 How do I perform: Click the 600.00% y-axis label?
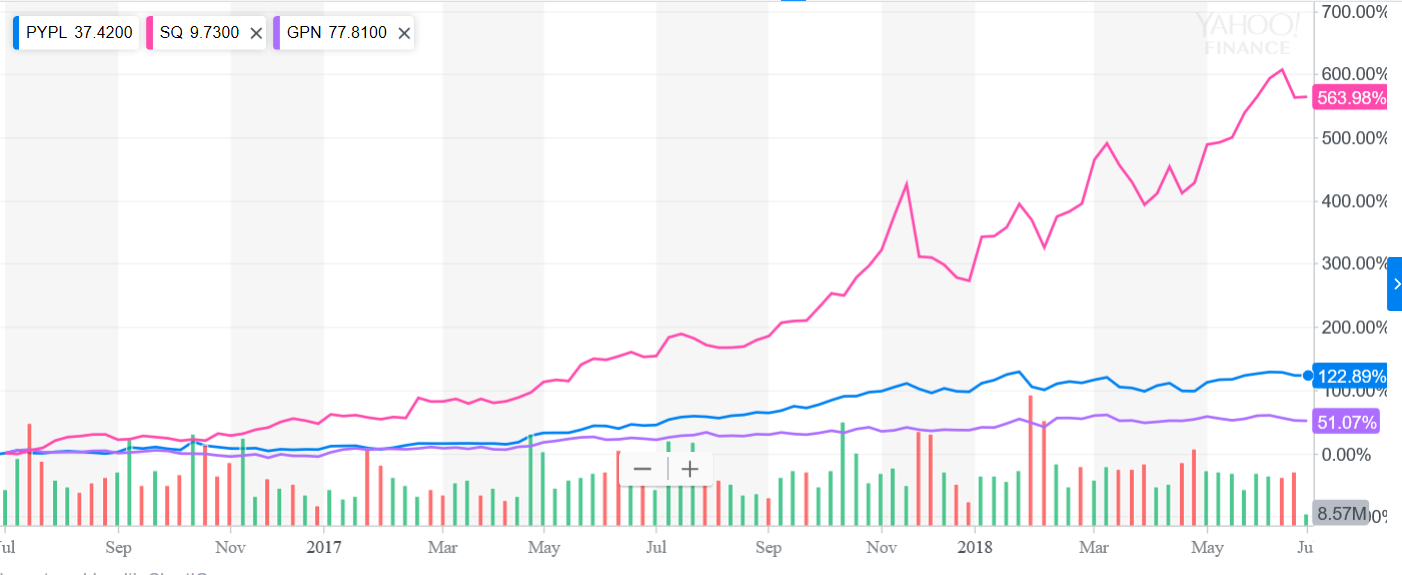click(x=1352, y=74)
